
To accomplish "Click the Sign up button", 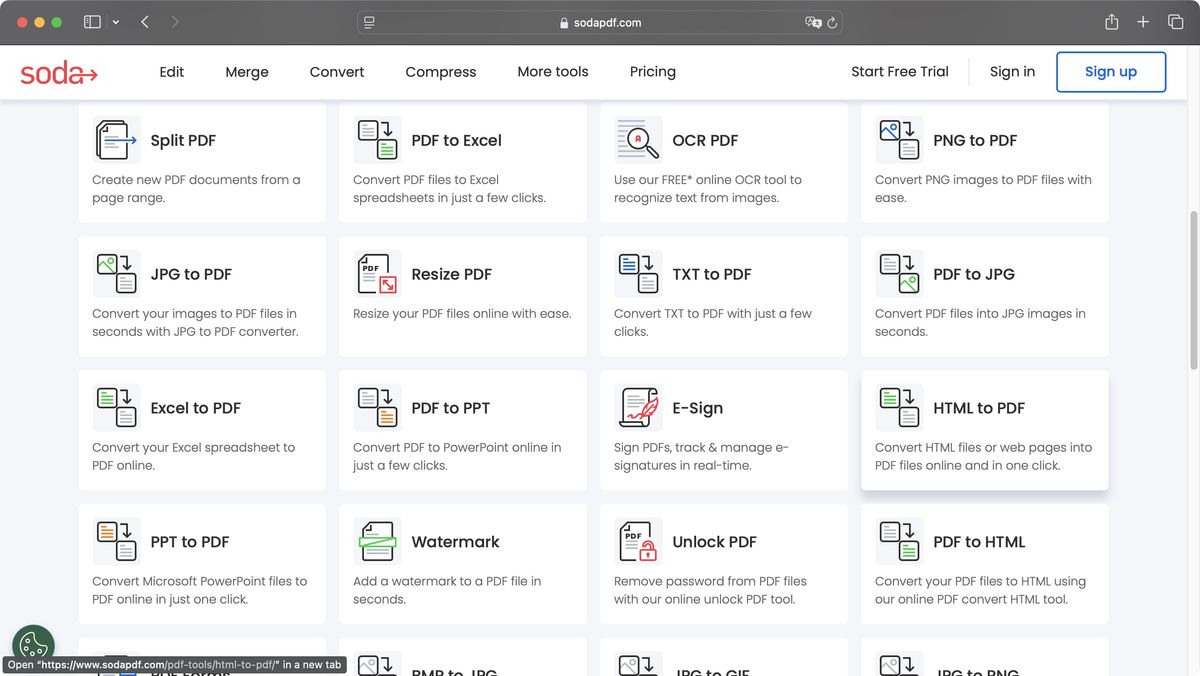I will click(x=1110, y=71).
